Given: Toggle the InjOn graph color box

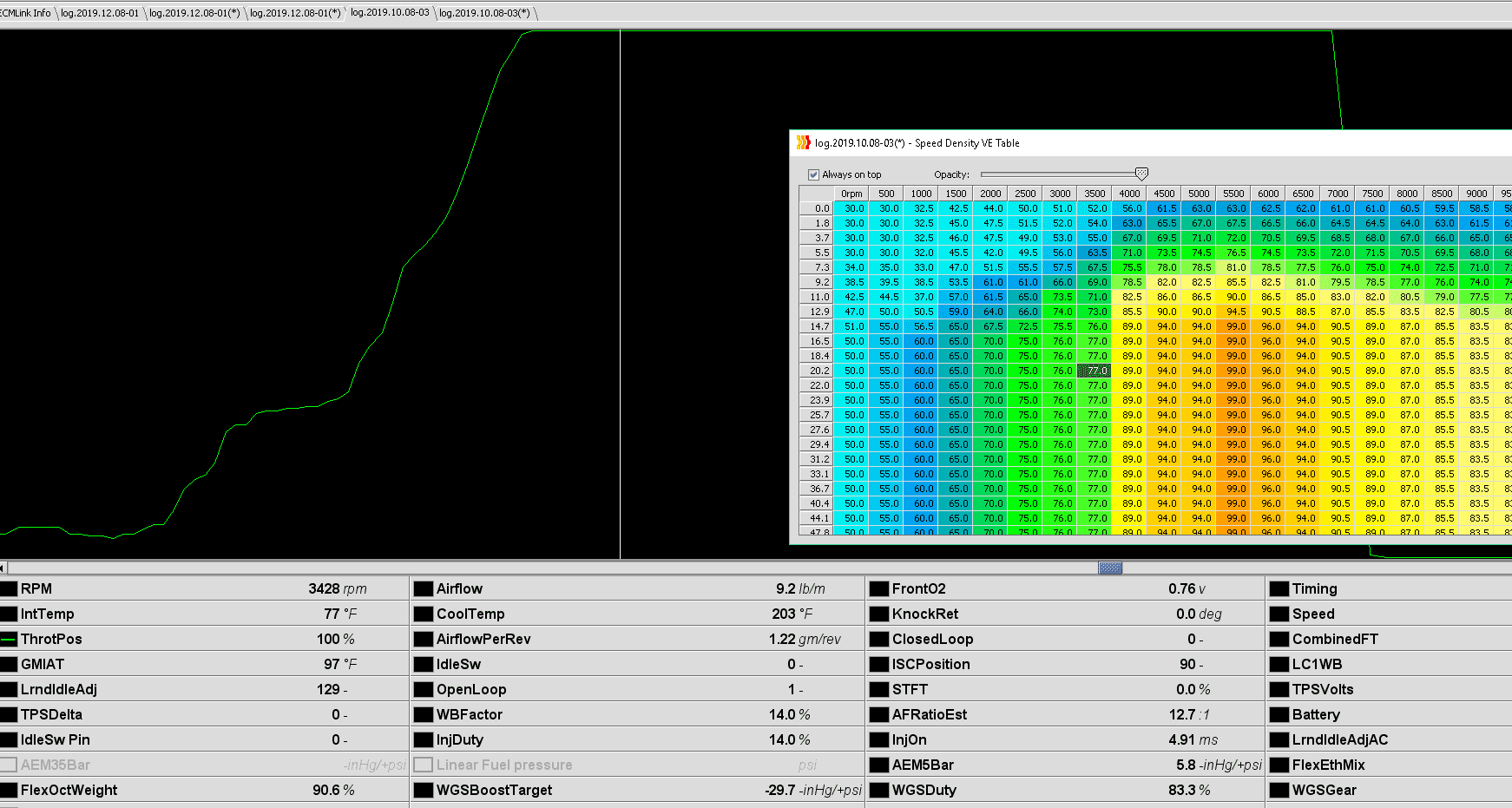Looking at the screenshot, I should [879, 739].
